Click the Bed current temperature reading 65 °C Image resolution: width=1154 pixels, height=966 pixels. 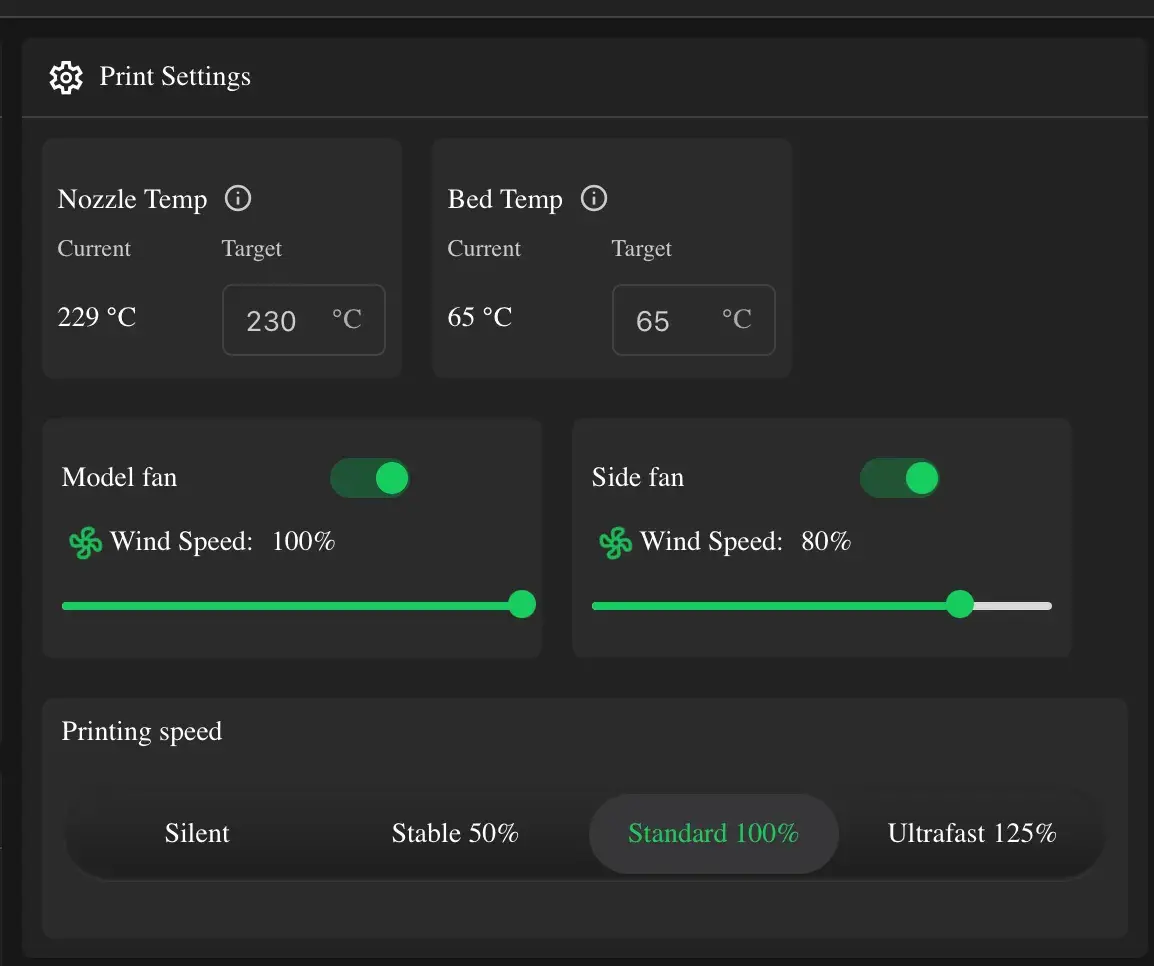pyautogui.click(x=480, y=317)
